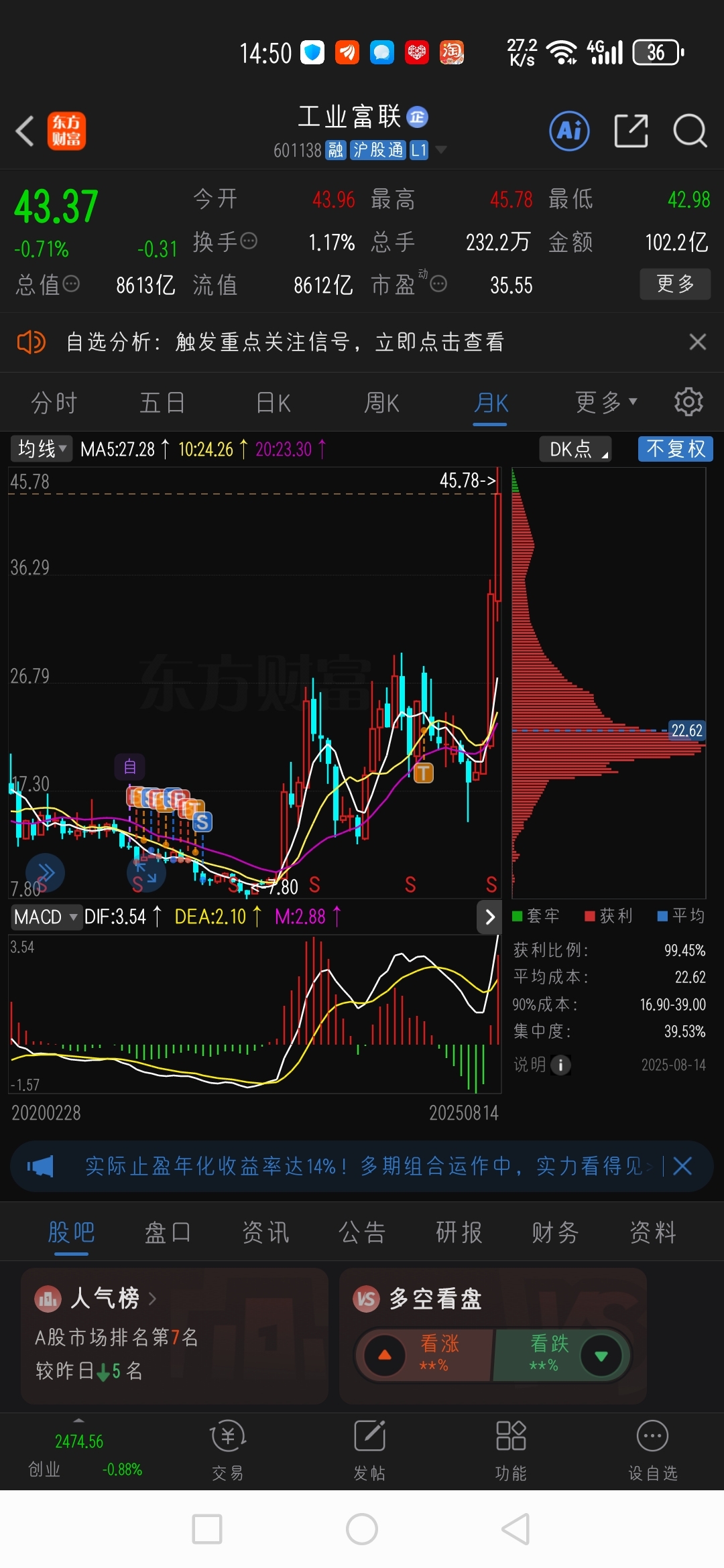
Task: Switch to 五日 chart tab
Action: click(x=162, y=403)
